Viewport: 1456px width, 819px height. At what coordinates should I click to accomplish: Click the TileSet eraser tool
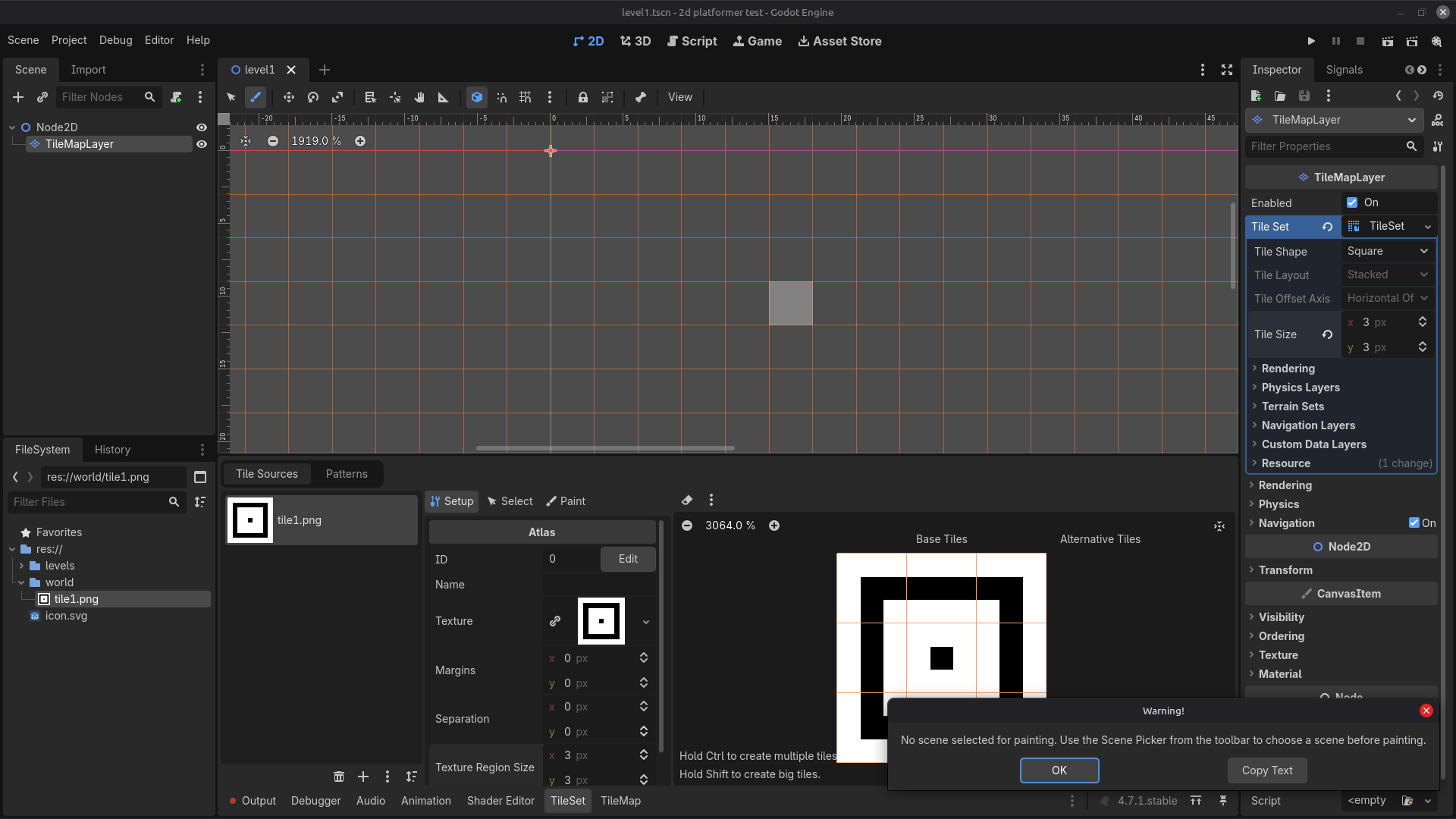coord(687,500)
